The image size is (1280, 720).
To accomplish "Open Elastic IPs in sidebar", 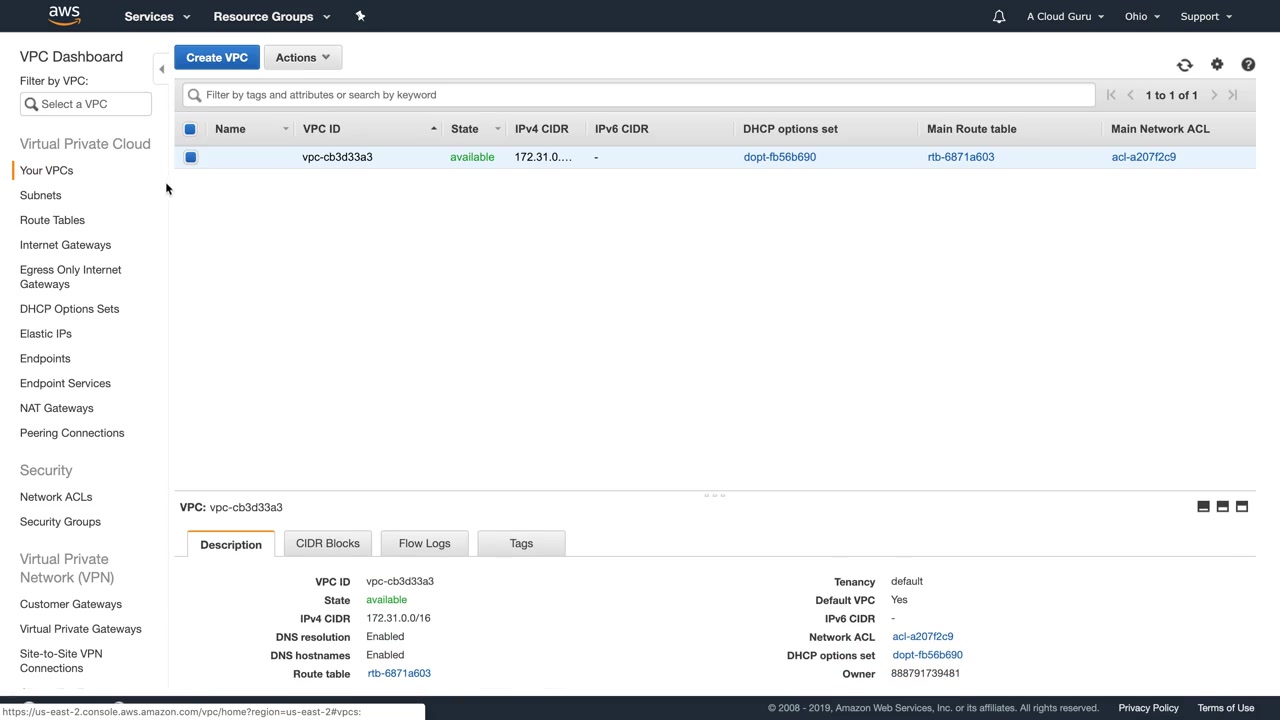I will [x=46, y=334].
